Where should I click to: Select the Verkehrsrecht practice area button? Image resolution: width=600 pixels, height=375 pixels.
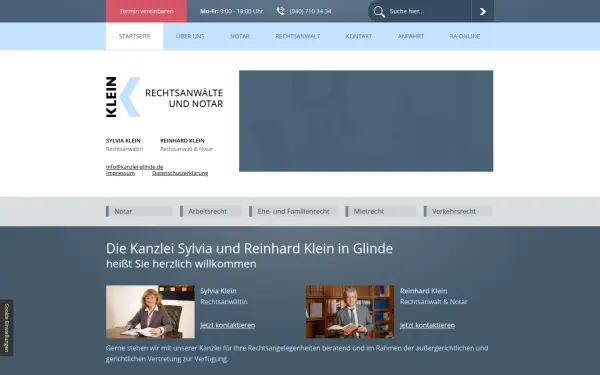[458, 211]
